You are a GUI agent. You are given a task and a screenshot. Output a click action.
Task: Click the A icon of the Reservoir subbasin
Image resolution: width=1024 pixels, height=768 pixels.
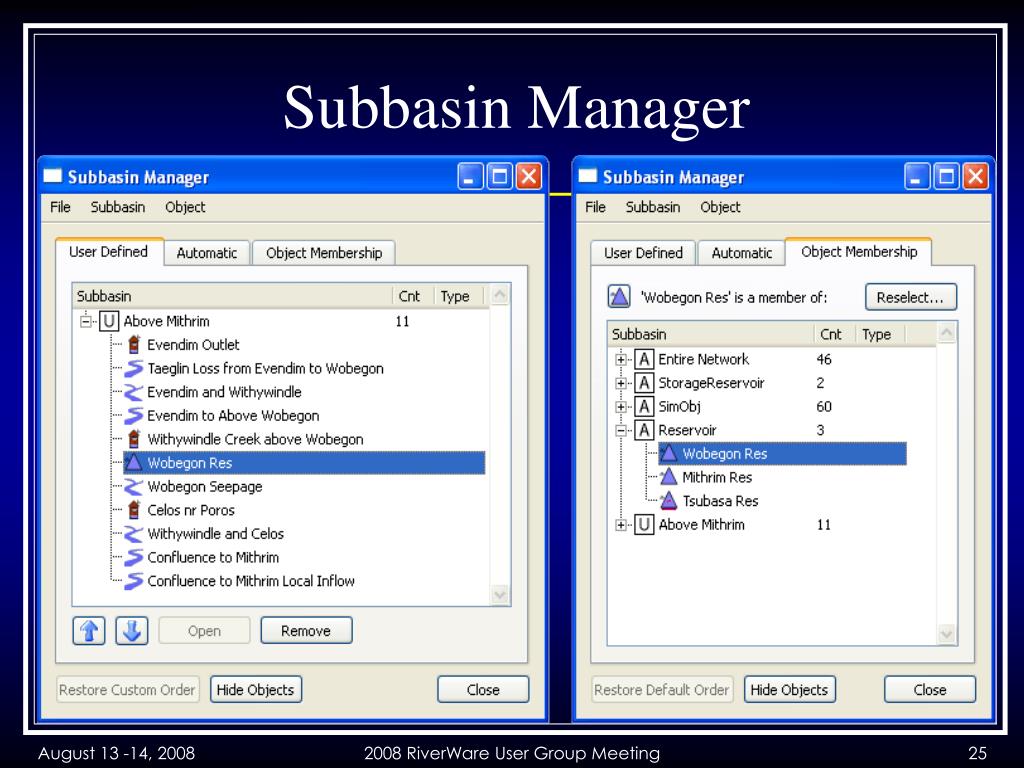[644, 430]
